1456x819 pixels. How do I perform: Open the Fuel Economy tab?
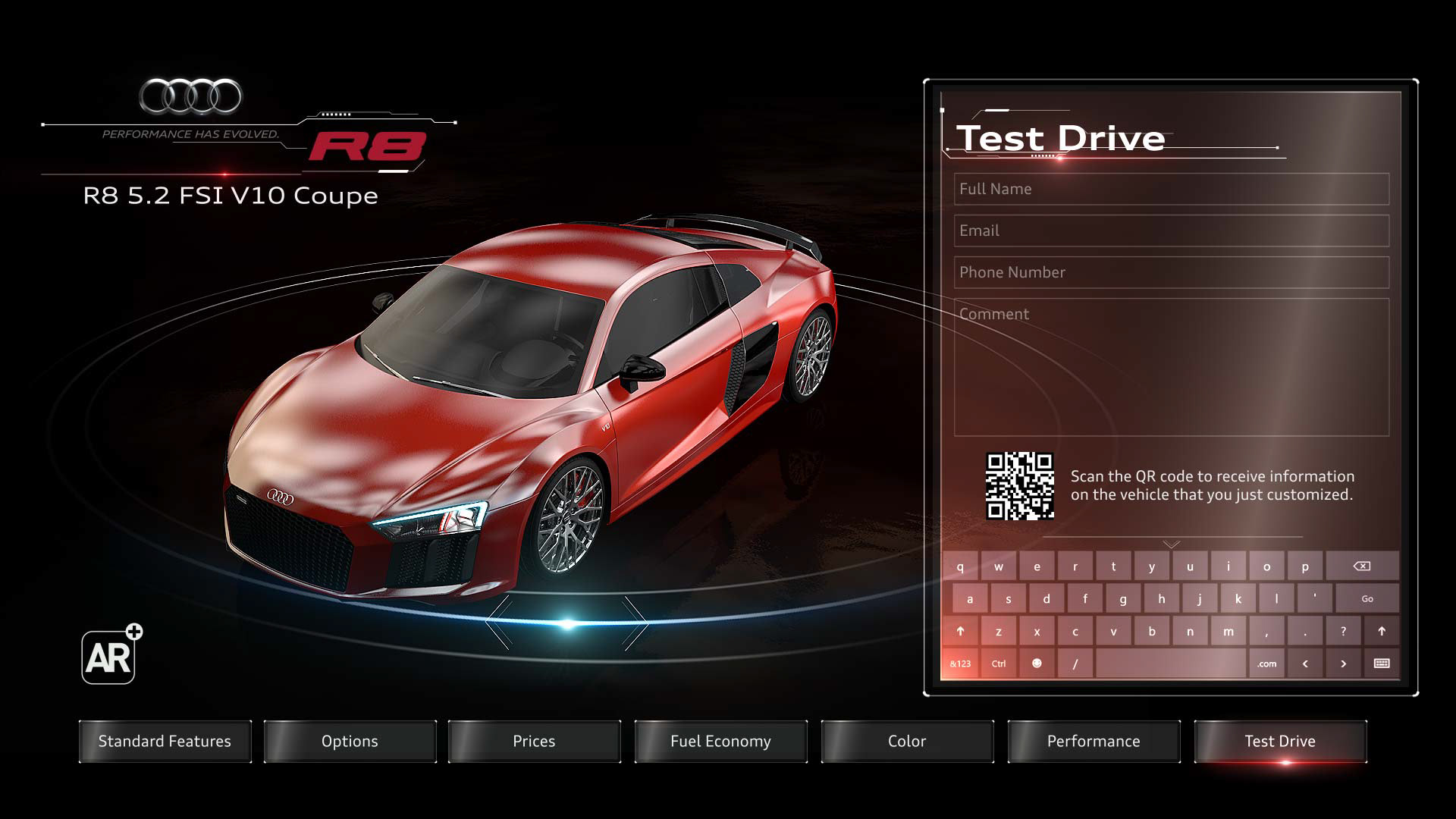coord(720,741)
